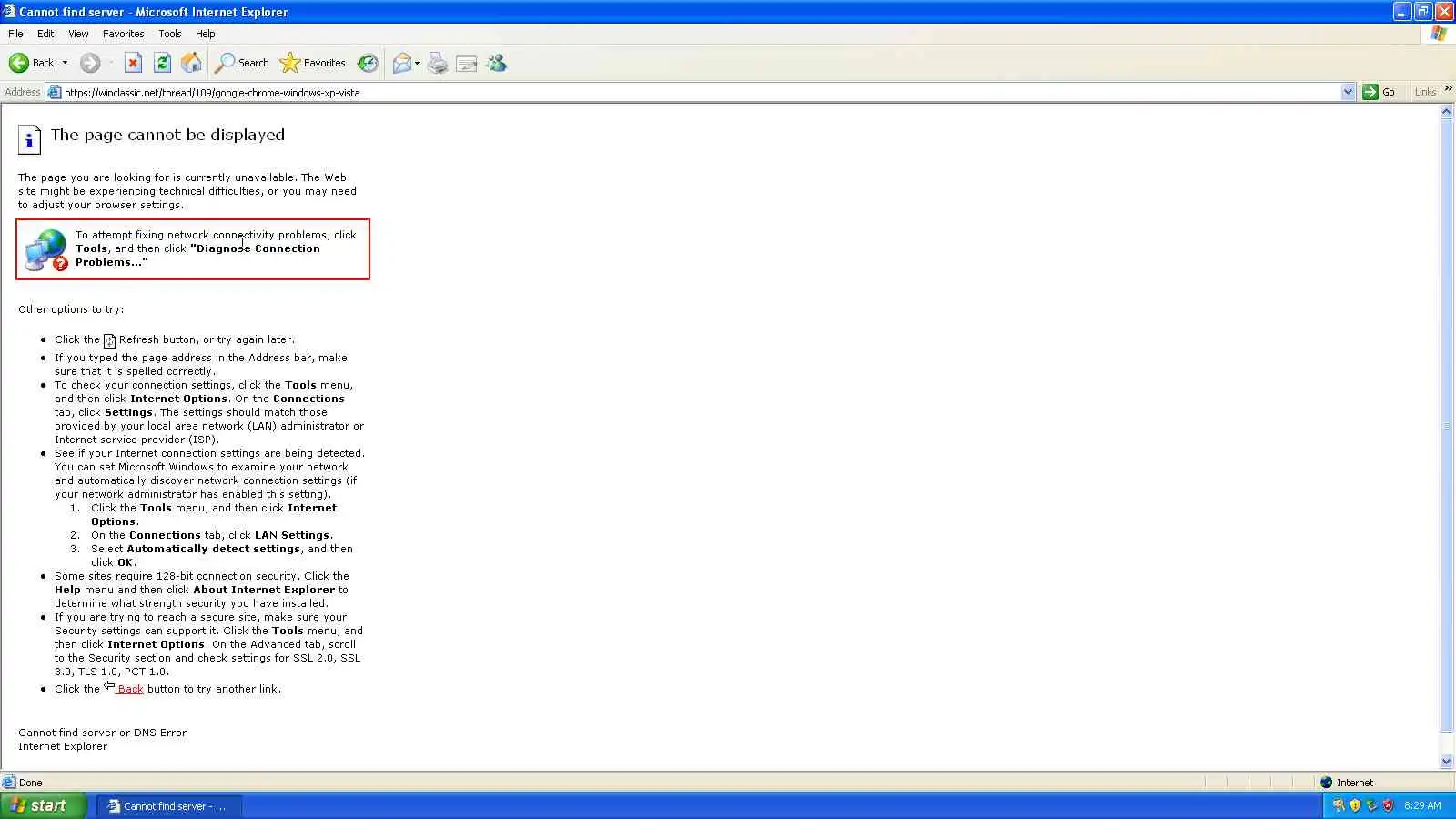Minimize the Internet Explorer window
The width and height of the screenshot is (1456, 819).
point(1401,12)
